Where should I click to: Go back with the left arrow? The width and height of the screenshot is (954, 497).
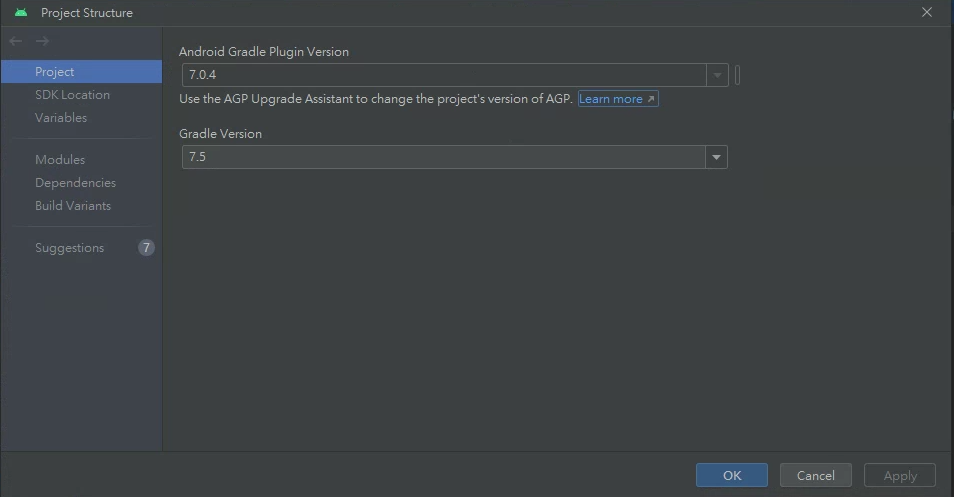(15, 41)
